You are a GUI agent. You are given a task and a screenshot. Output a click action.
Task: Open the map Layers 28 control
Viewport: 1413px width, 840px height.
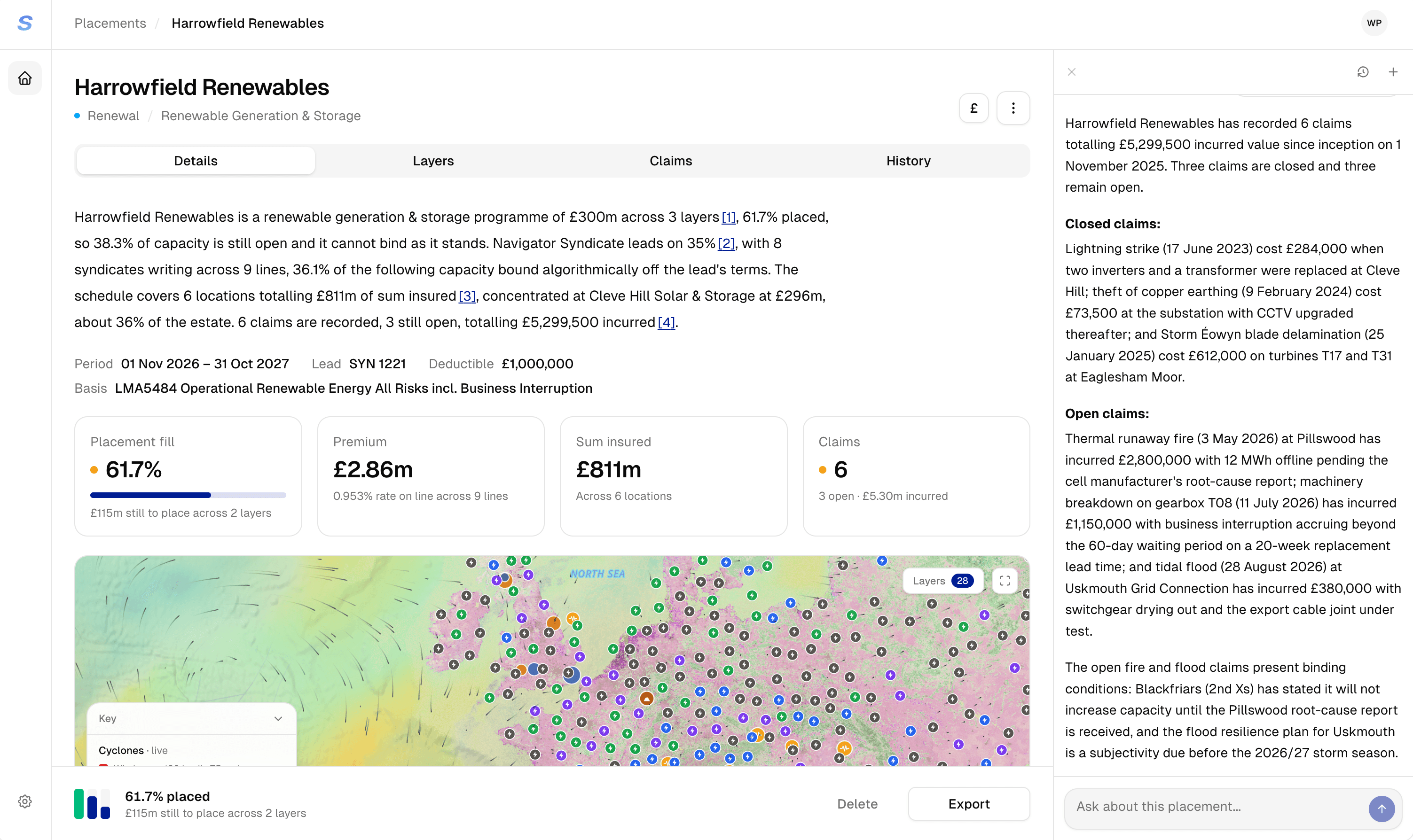[943, 581]
